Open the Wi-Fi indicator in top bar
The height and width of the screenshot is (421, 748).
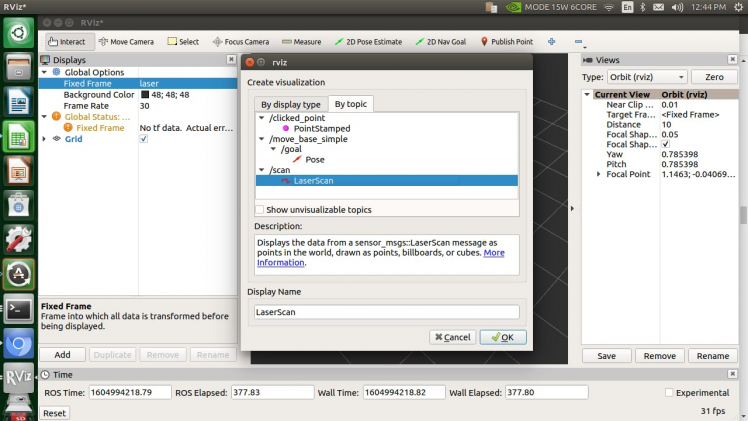point(609,7)
